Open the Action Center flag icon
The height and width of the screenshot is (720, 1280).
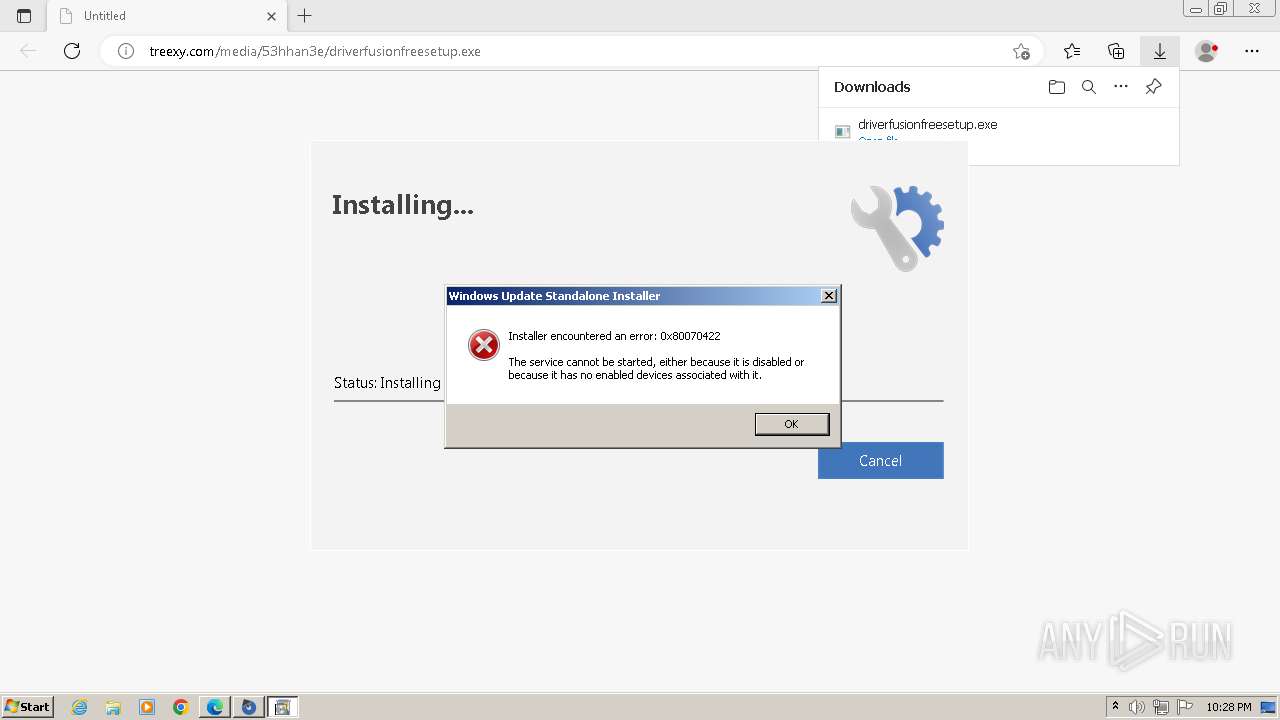[x=1184, y=707]
